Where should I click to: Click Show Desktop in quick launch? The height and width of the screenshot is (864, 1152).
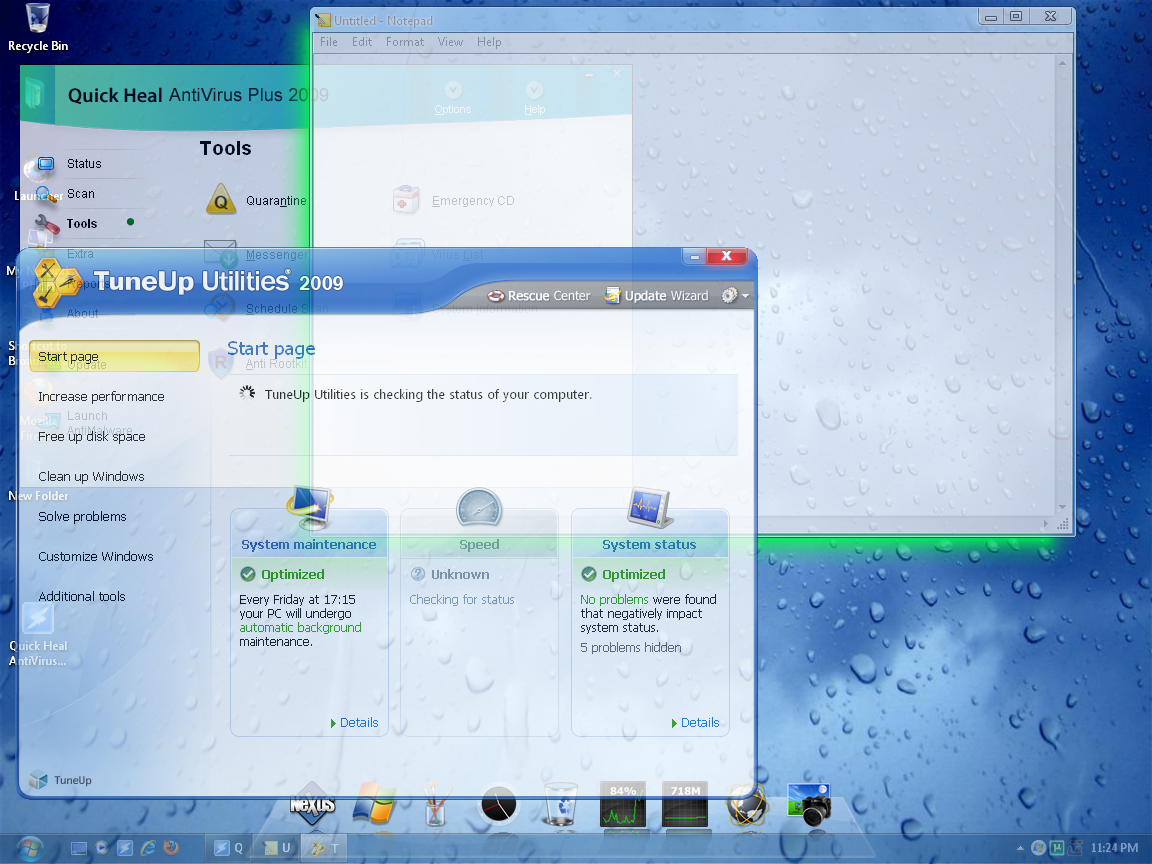click(79, 848)
